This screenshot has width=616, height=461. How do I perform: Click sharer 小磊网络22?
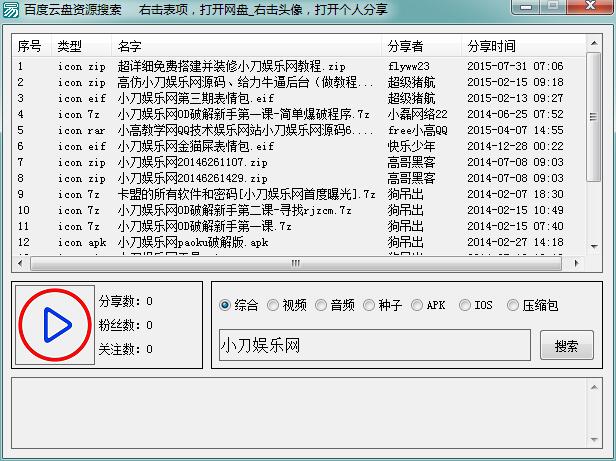[417, 114]
